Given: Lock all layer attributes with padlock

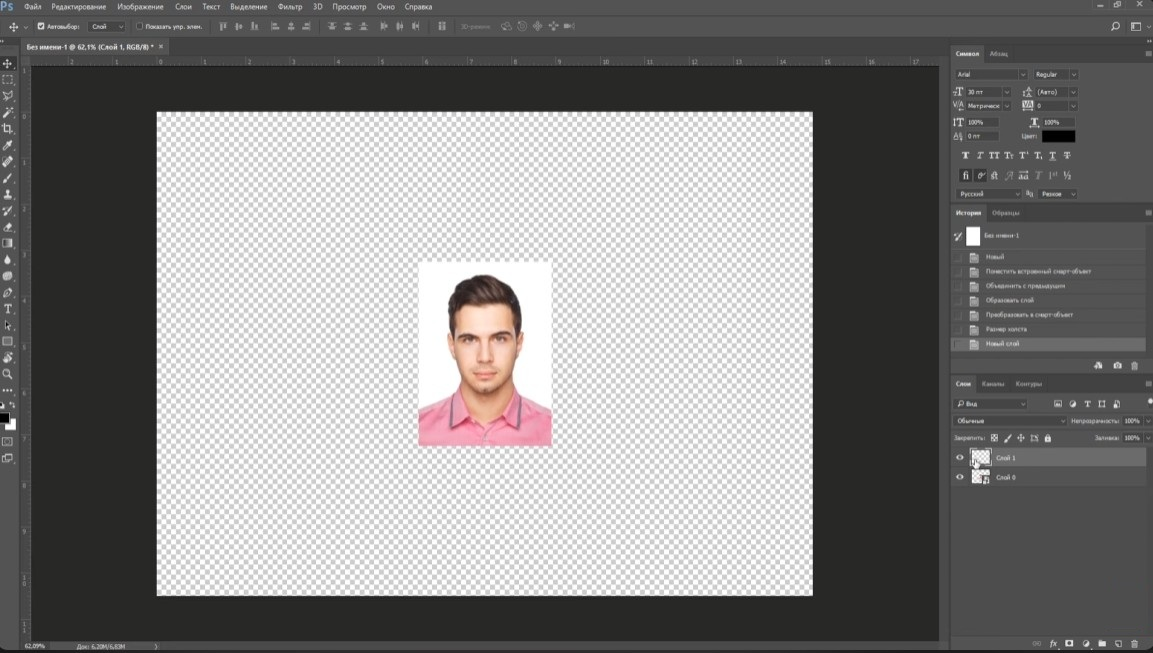Looking at the screenshot, I should 1048,438.
